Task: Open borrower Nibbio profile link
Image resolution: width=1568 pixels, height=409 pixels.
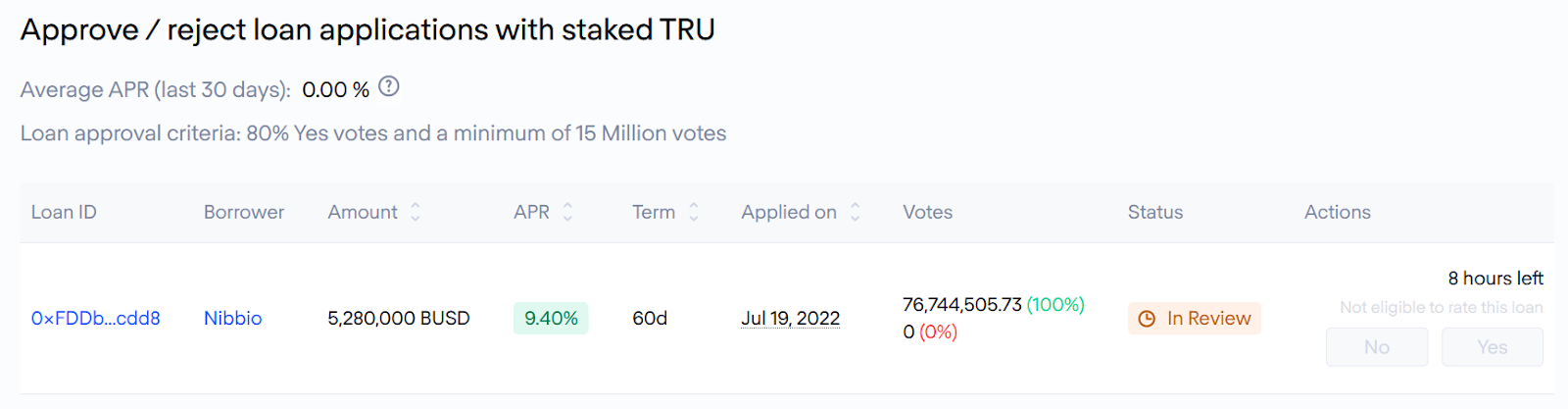Action: click(233, 319)
